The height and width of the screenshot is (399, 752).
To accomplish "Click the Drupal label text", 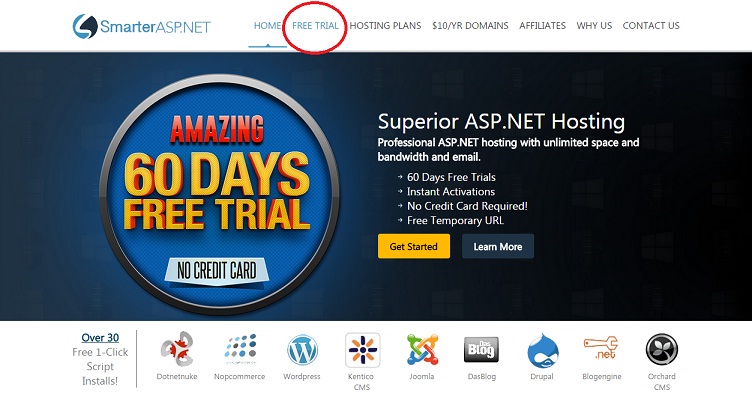I will coord(541,376).
